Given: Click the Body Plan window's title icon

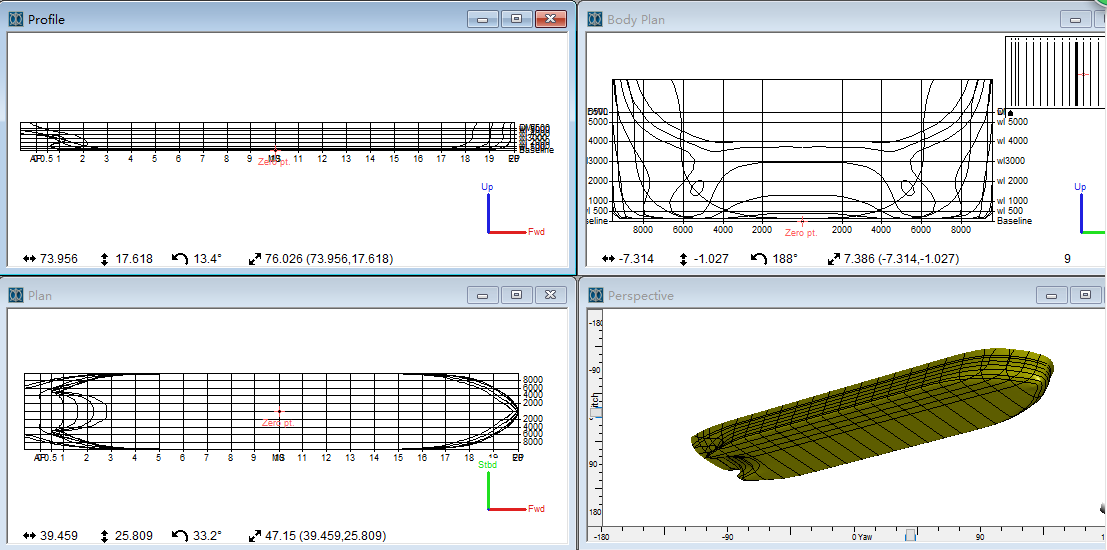Looking at the screenshot, I should pos(596,19).
